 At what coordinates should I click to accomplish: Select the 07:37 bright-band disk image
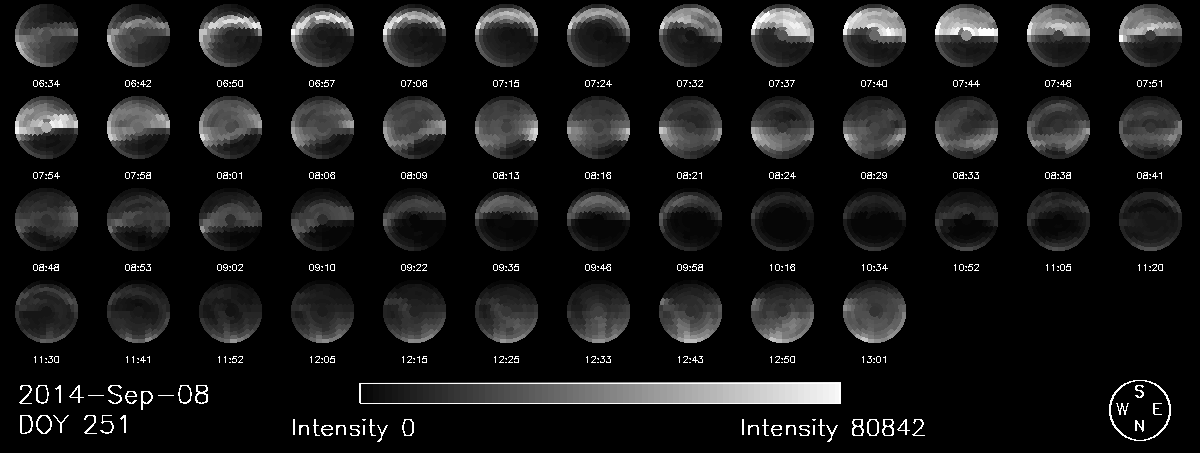click(782, 37)
